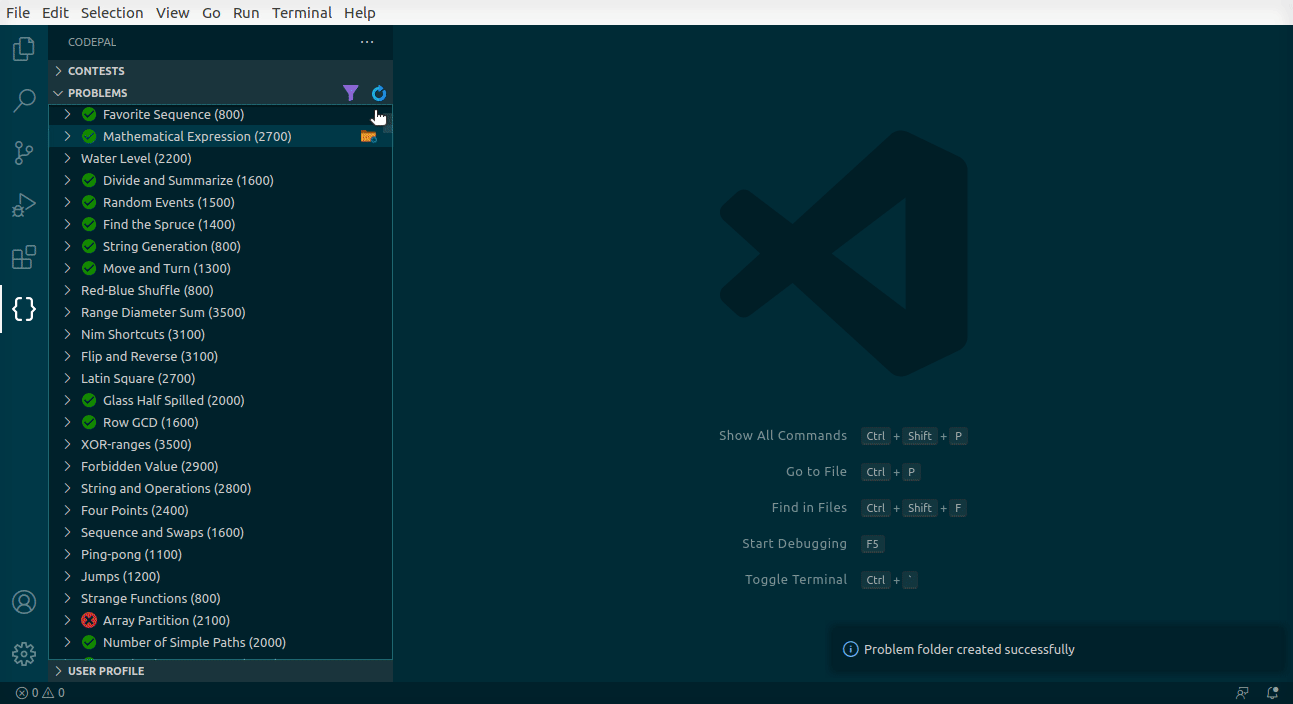This screenshot has height=704, width=1293.
Task: Click green check on Number of Simple Paths
Action: (89, 642)
